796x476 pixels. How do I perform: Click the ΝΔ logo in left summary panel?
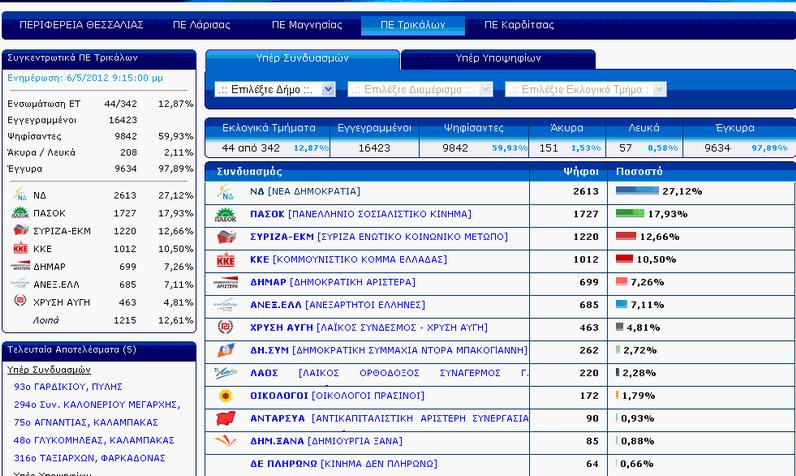click(20, 194)
